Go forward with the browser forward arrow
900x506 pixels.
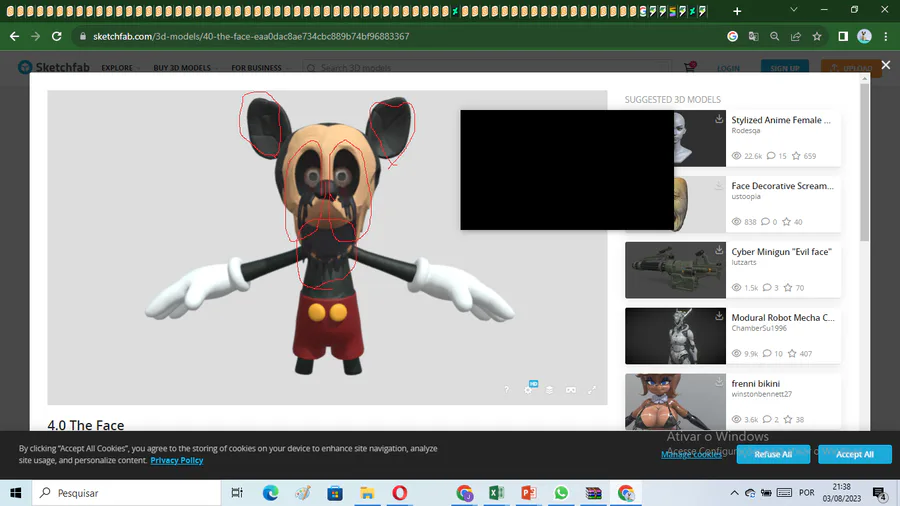tap(36, 36)
